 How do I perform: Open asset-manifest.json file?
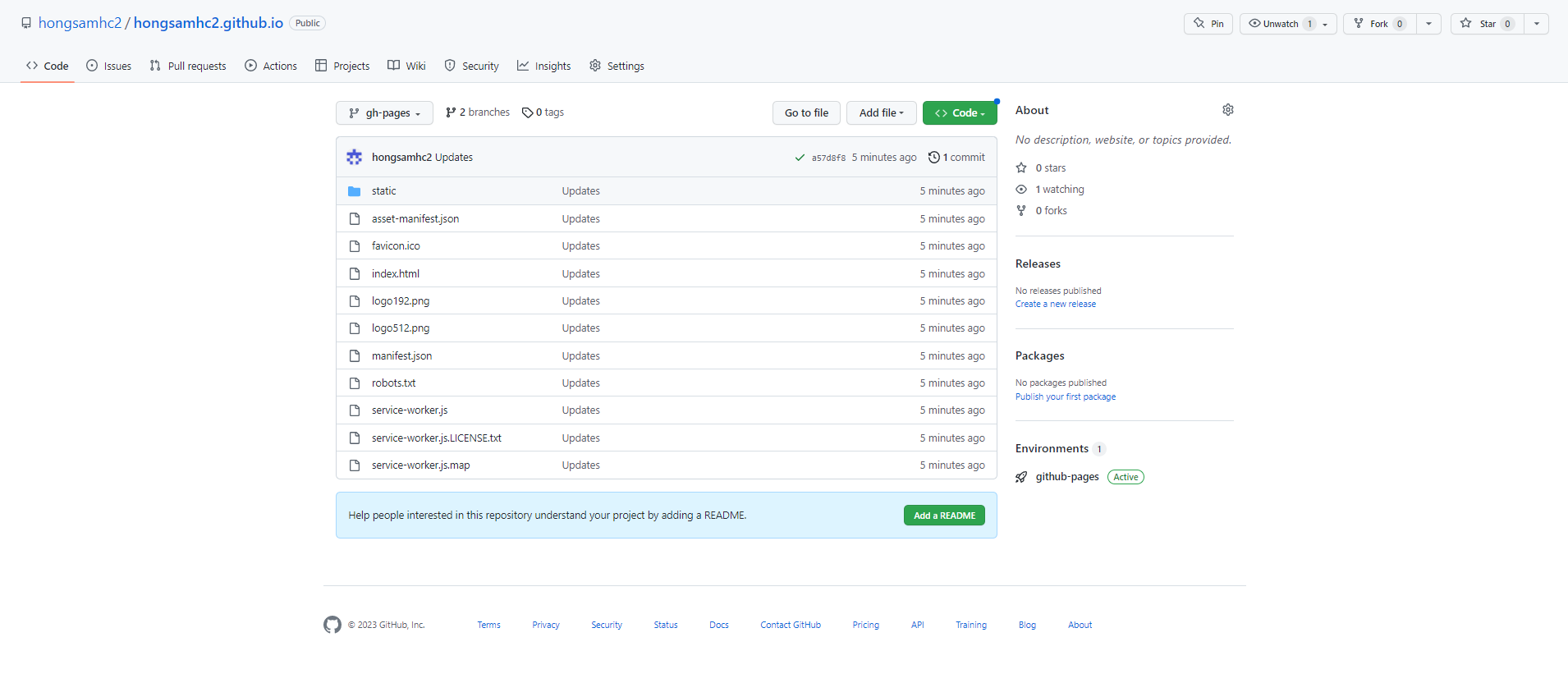[x=415, y=219]
